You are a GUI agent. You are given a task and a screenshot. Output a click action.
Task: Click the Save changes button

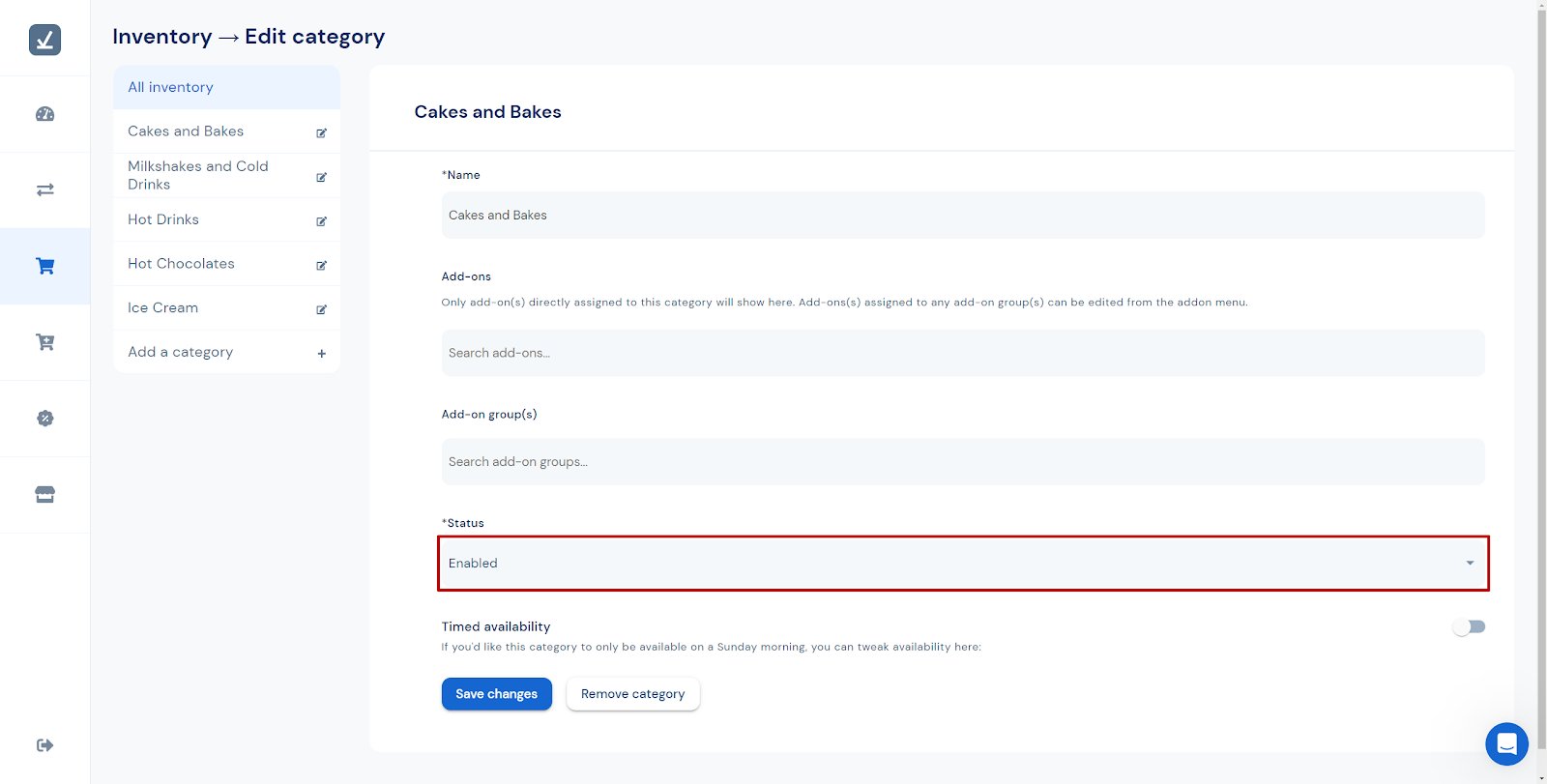[496, 694]
